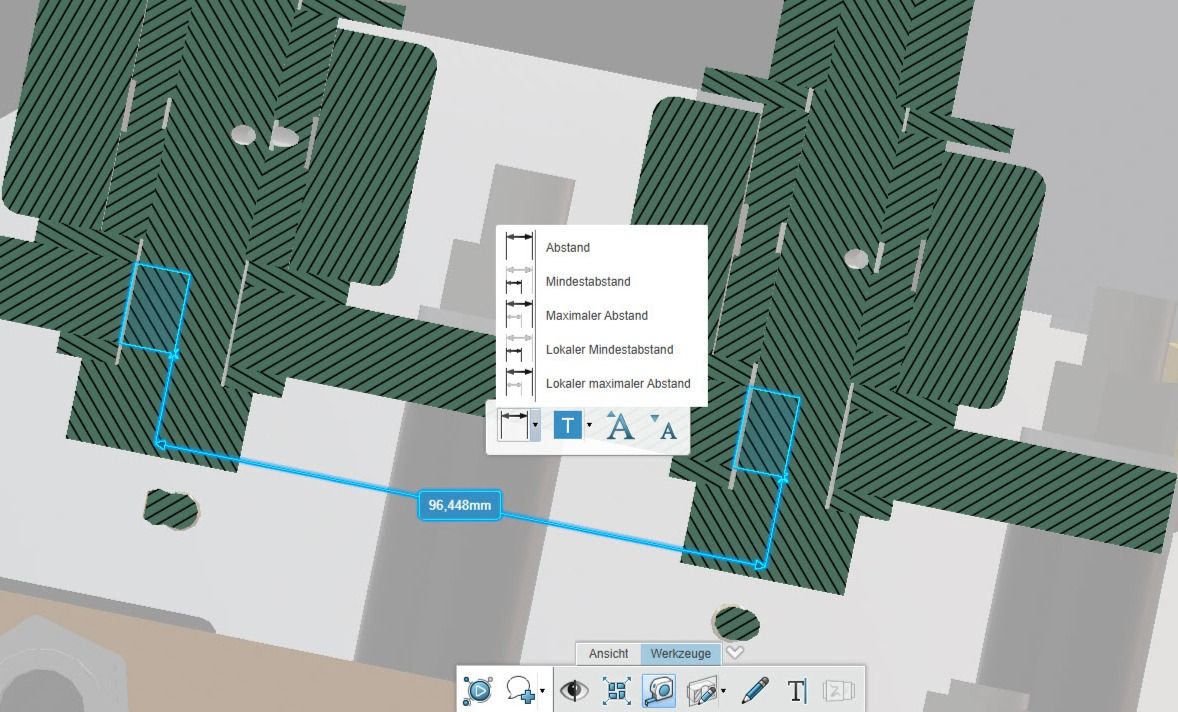Pick Lokaler maximaler Abstand option
This screenshot has width=1178, height=712.
click(x=618, y=384)
